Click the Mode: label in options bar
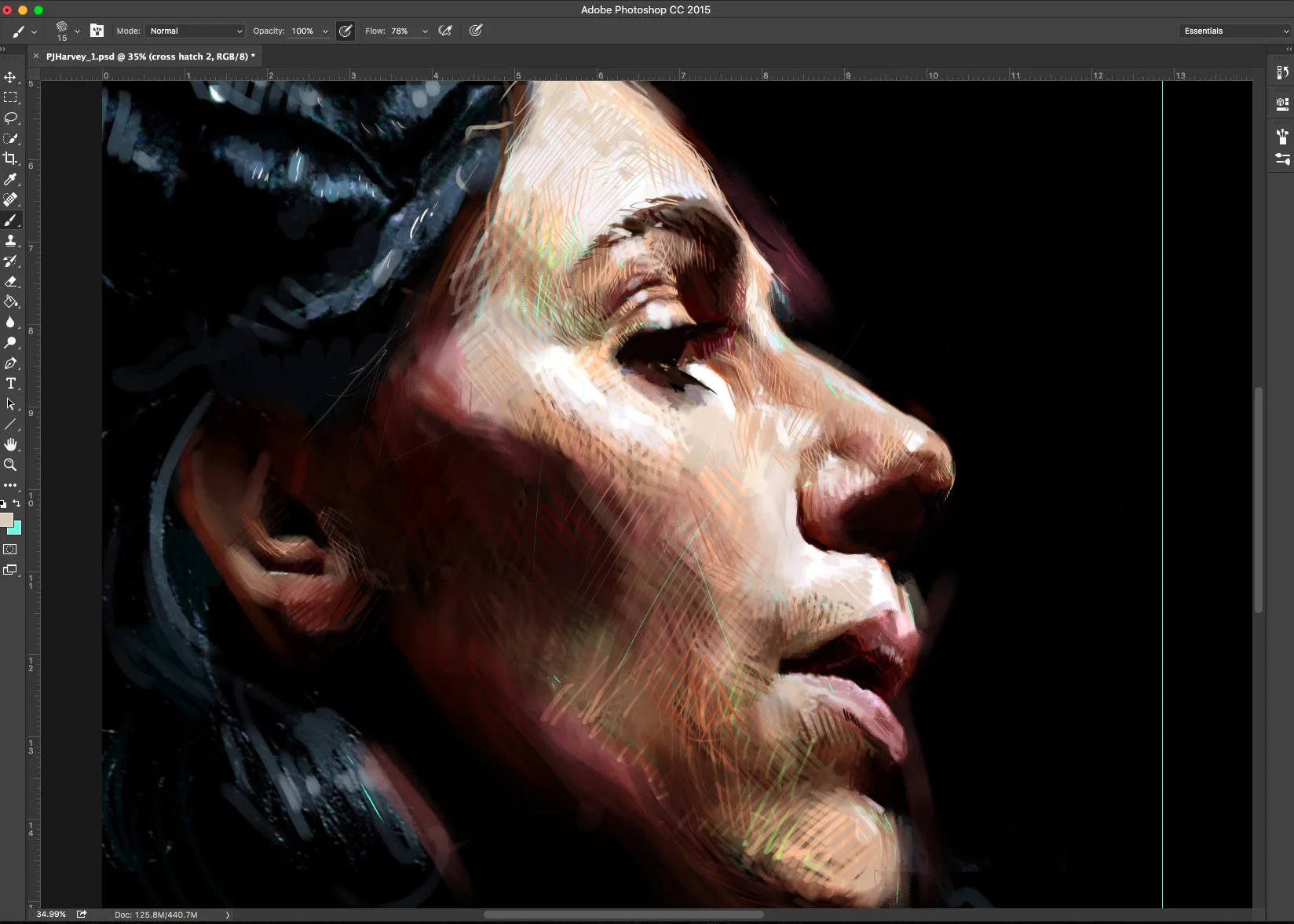The height and width of the screenshot is (924, 1294). point(128,31)
